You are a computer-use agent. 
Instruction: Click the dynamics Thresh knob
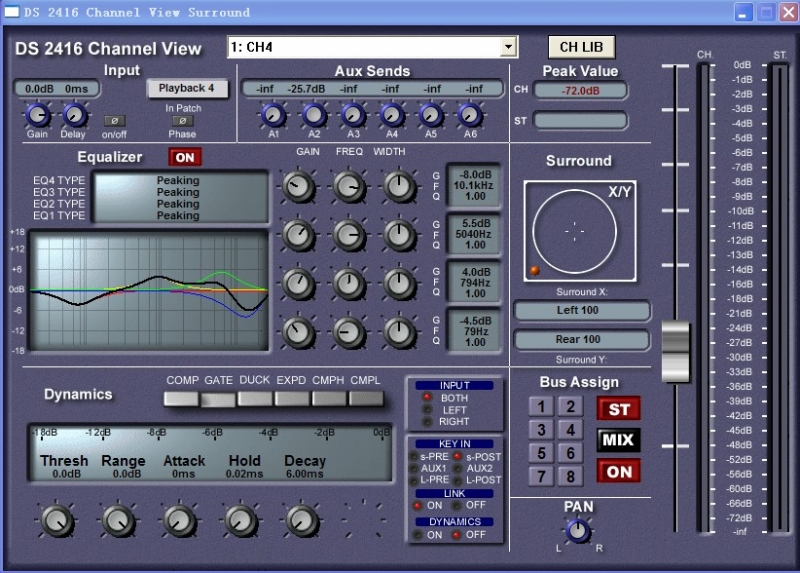click(57, 521)
